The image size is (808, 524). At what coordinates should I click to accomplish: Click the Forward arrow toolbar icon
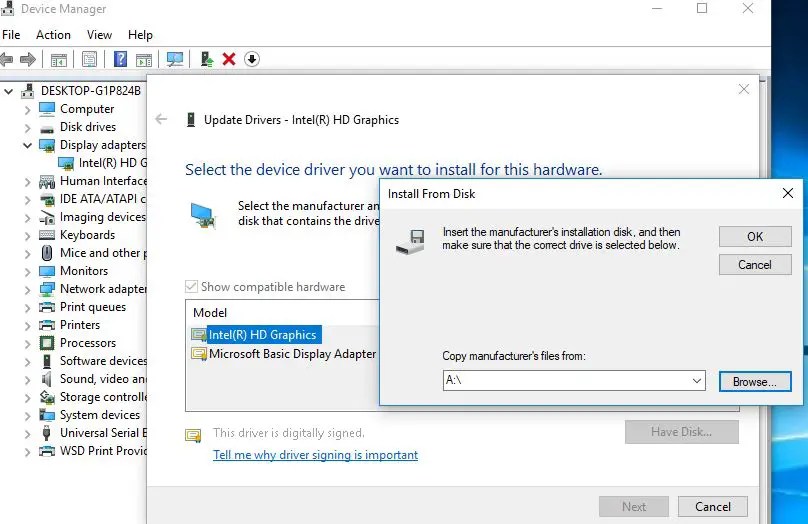[x=28, y=59]
